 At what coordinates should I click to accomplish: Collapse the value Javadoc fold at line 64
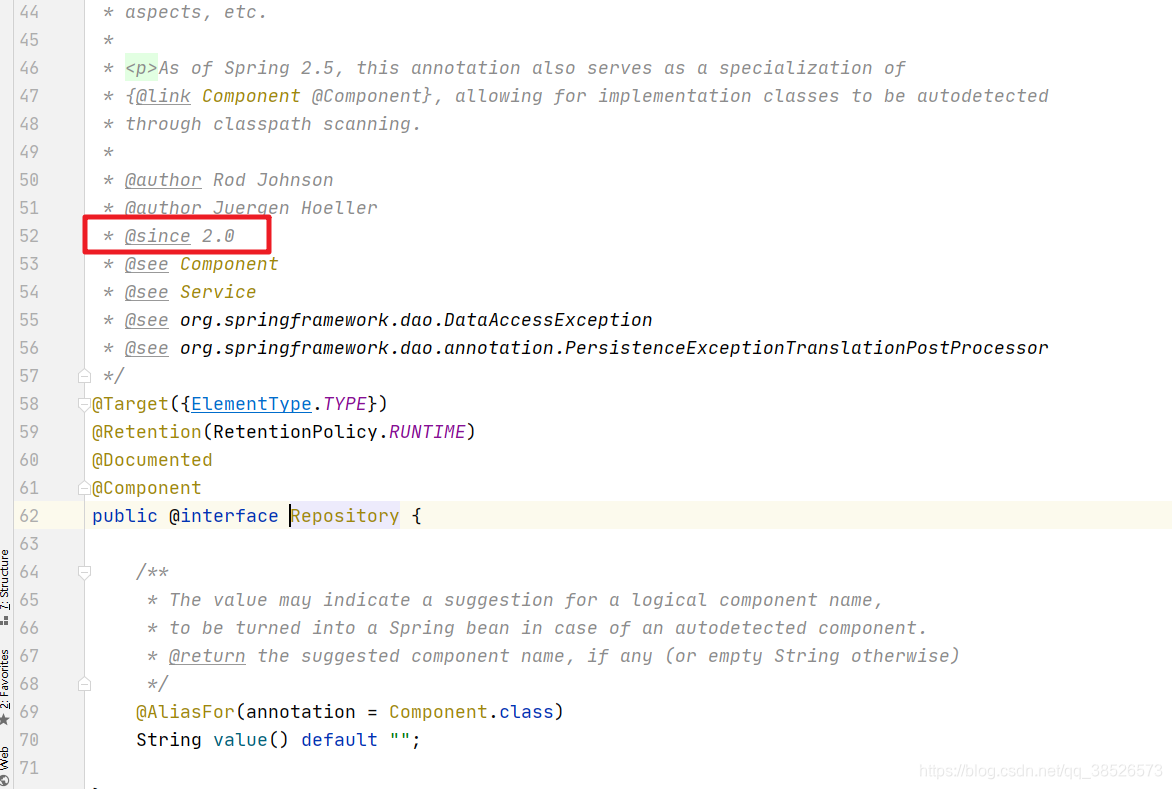click(x=84, y=572)
